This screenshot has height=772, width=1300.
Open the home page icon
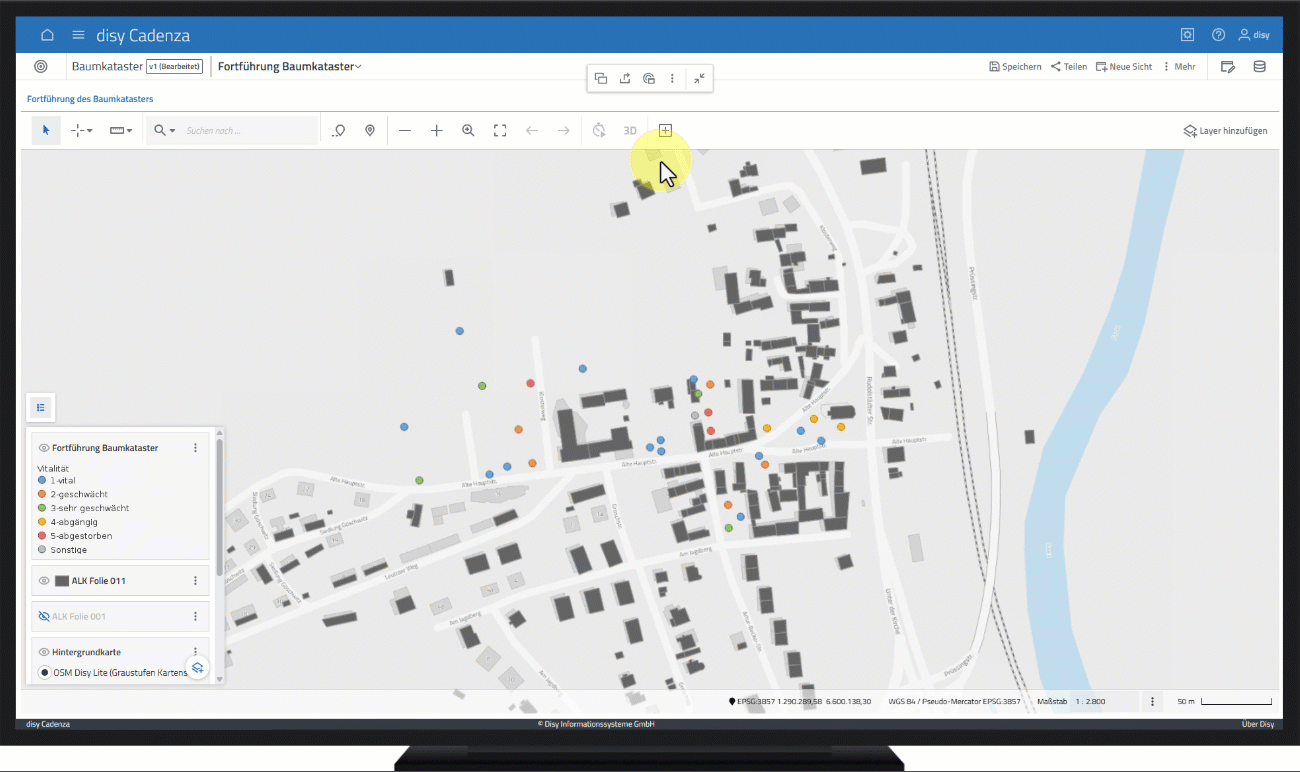pos(47,35)
